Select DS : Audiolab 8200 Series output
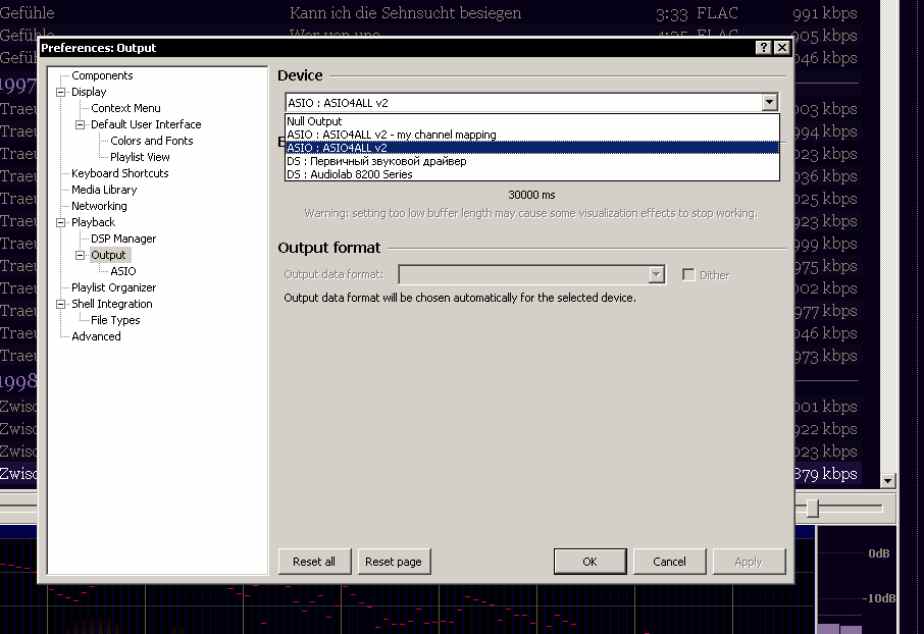This screenshot has height=634, width=924. pyautogui.click(x=349, y=174)
